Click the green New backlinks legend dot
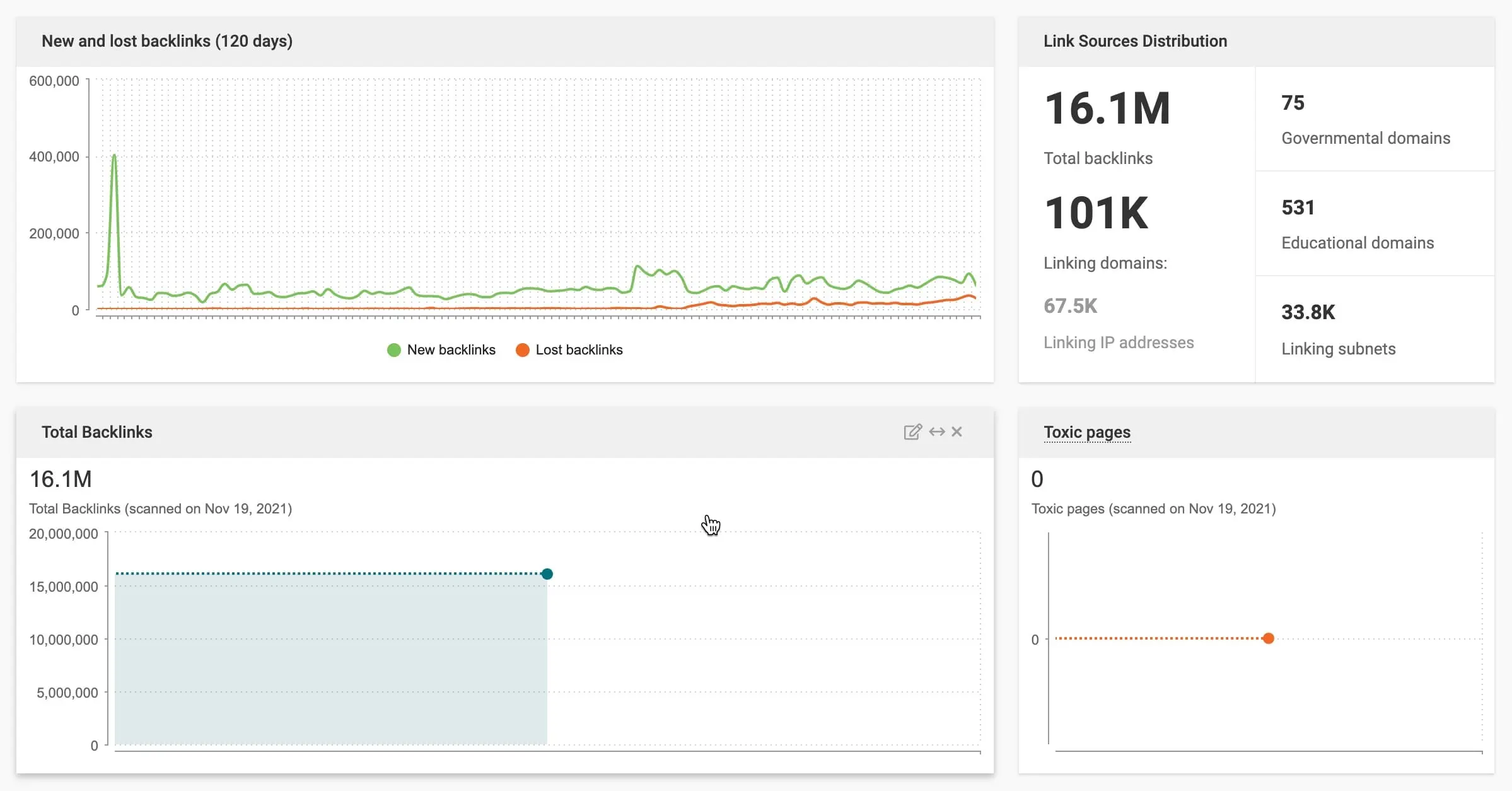The image size is (1512, 791). (x=394, y=350)
